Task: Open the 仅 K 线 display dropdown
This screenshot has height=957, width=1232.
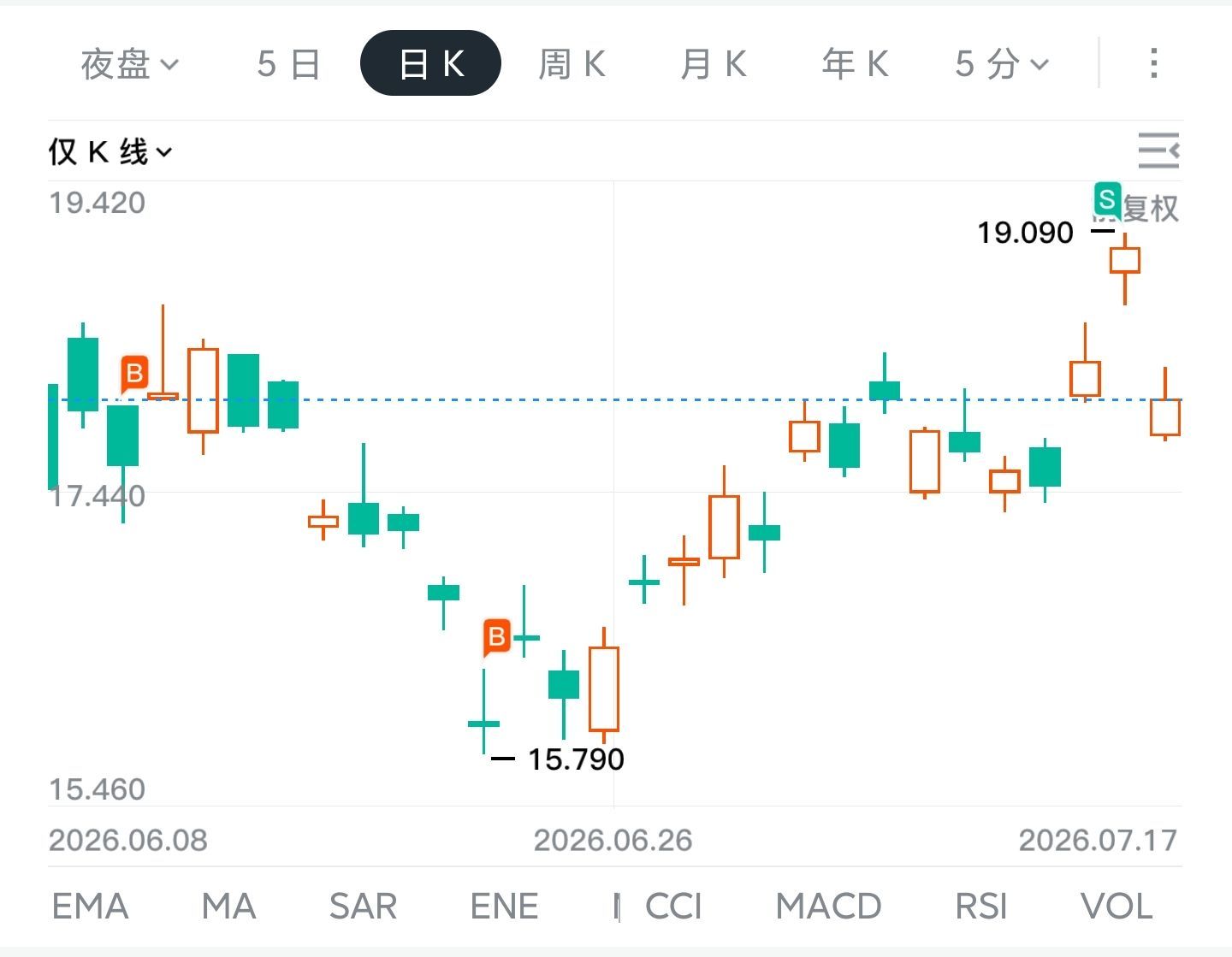Action: pyautogui.click(x=110, y=152)
